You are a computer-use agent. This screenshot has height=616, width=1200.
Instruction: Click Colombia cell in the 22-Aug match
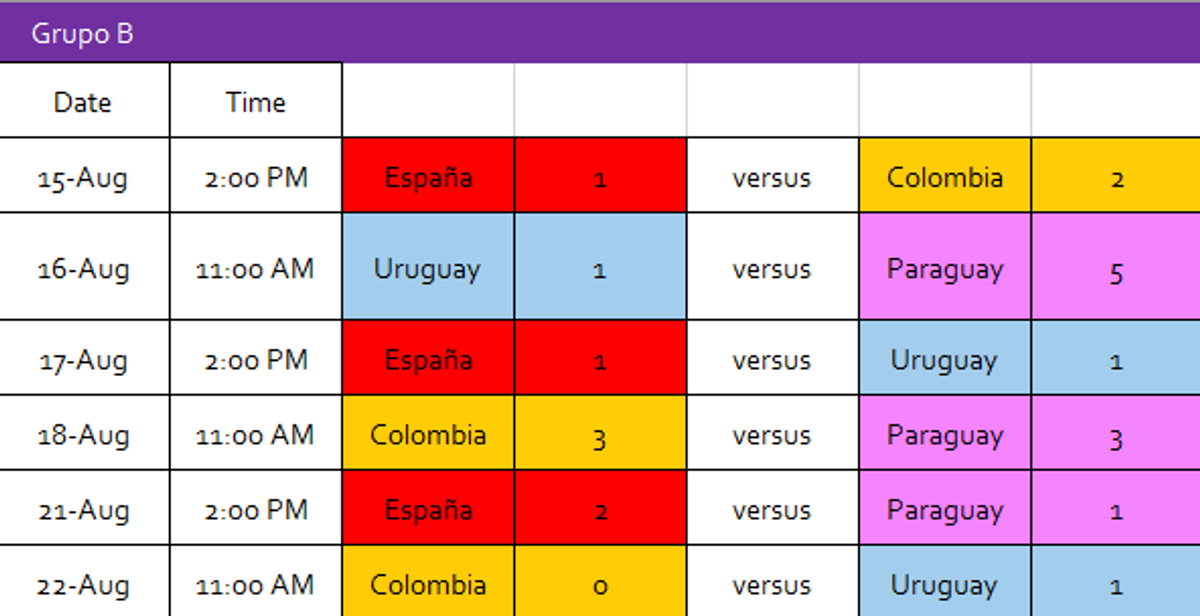[428, 584]
